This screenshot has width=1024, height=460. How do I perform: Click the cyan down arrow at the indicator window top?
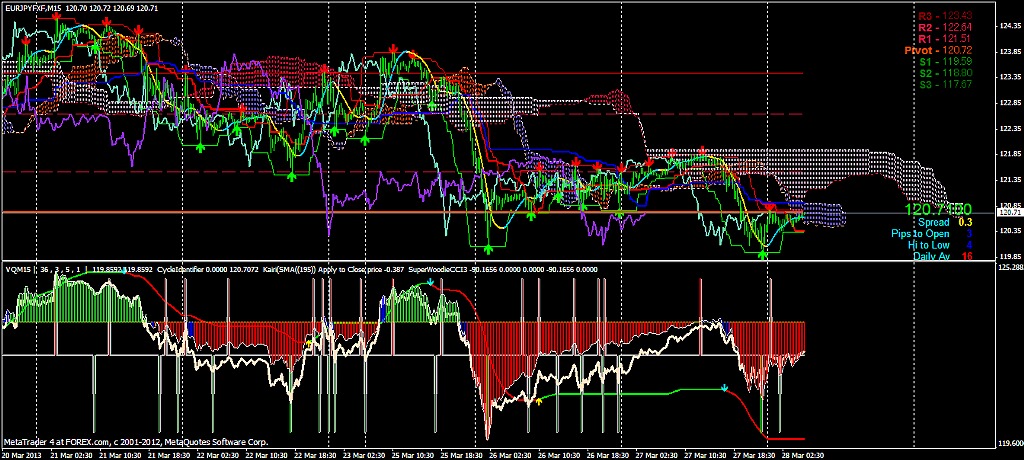pyautogui.click(x=430, y=283)
